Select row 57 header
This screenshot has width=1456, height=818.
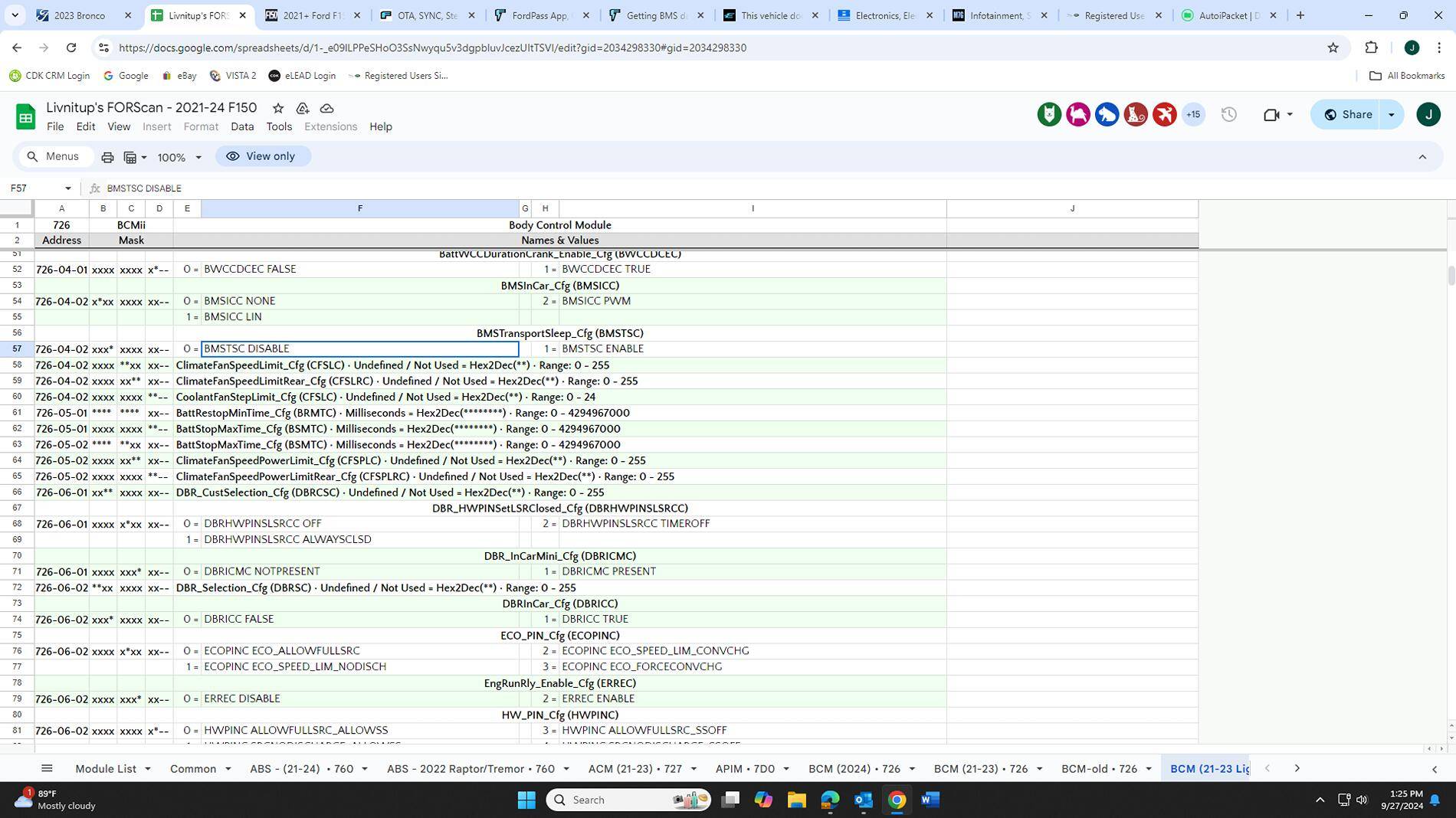click(17, 348)
